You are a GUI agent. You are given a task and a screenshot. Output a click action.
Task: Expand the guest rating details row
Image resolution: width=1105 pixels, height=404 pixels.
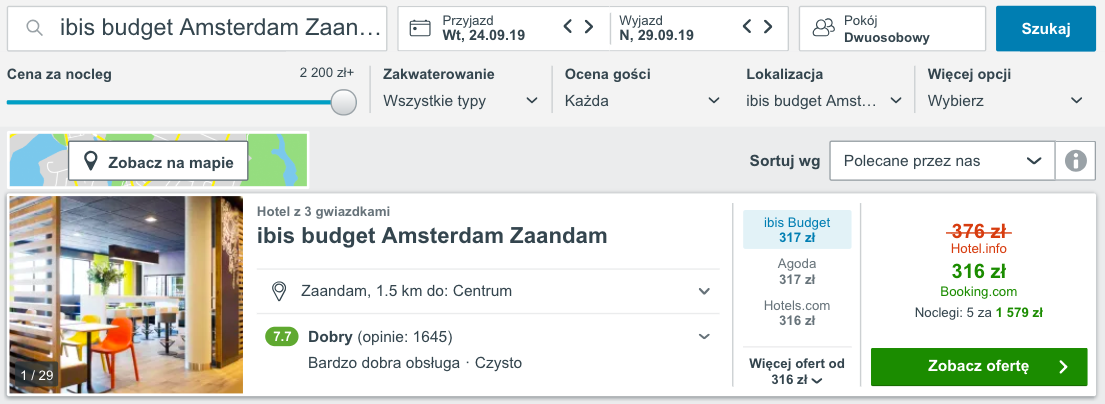703,337
